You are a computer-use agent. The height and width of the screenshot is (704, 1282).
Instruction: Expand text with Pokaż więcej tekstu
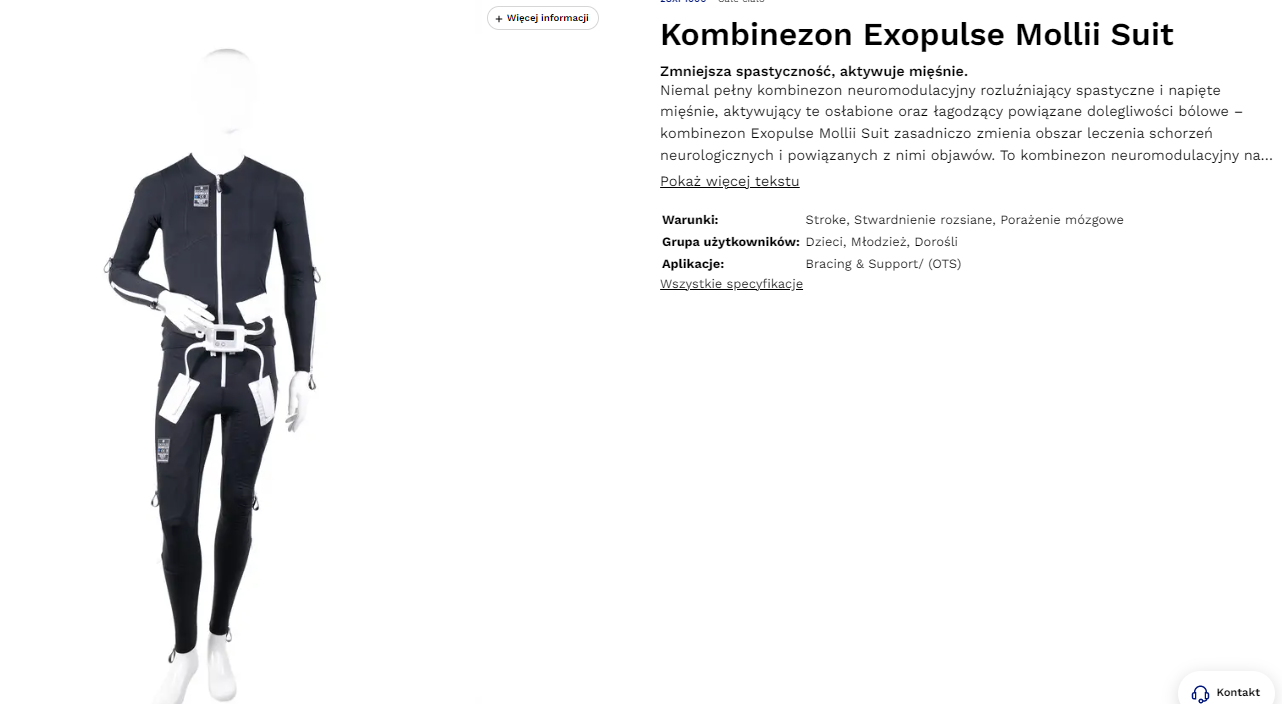click(x=730, y=181)
